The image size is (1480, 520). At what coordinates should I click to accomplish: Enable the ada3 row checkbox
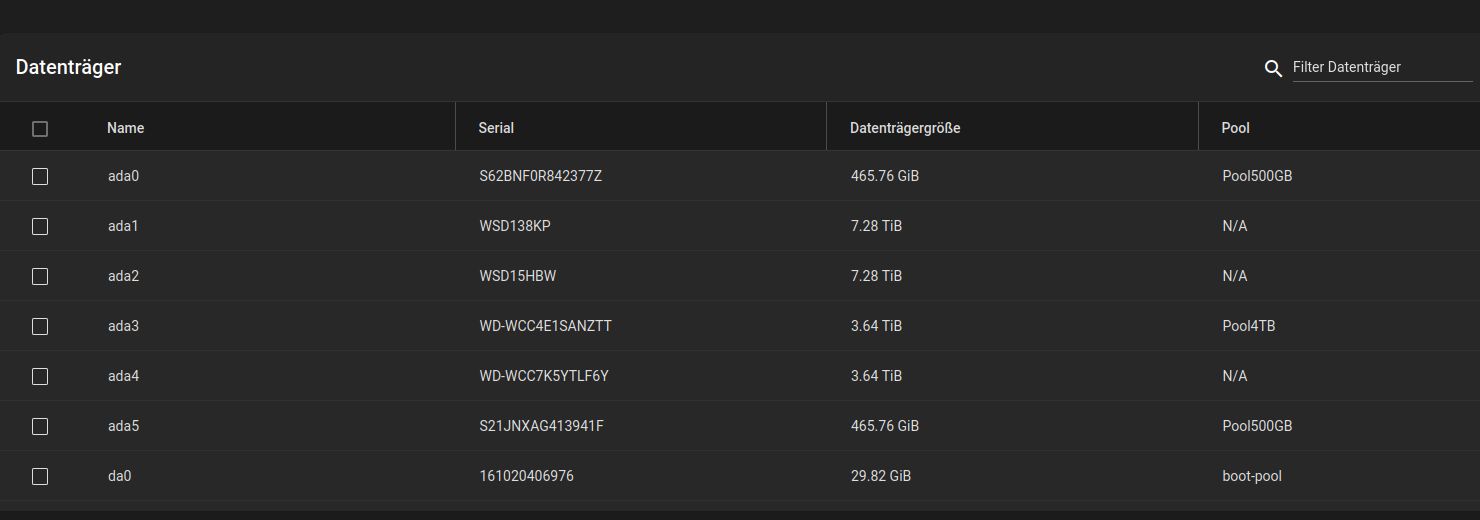pos(40,326)
